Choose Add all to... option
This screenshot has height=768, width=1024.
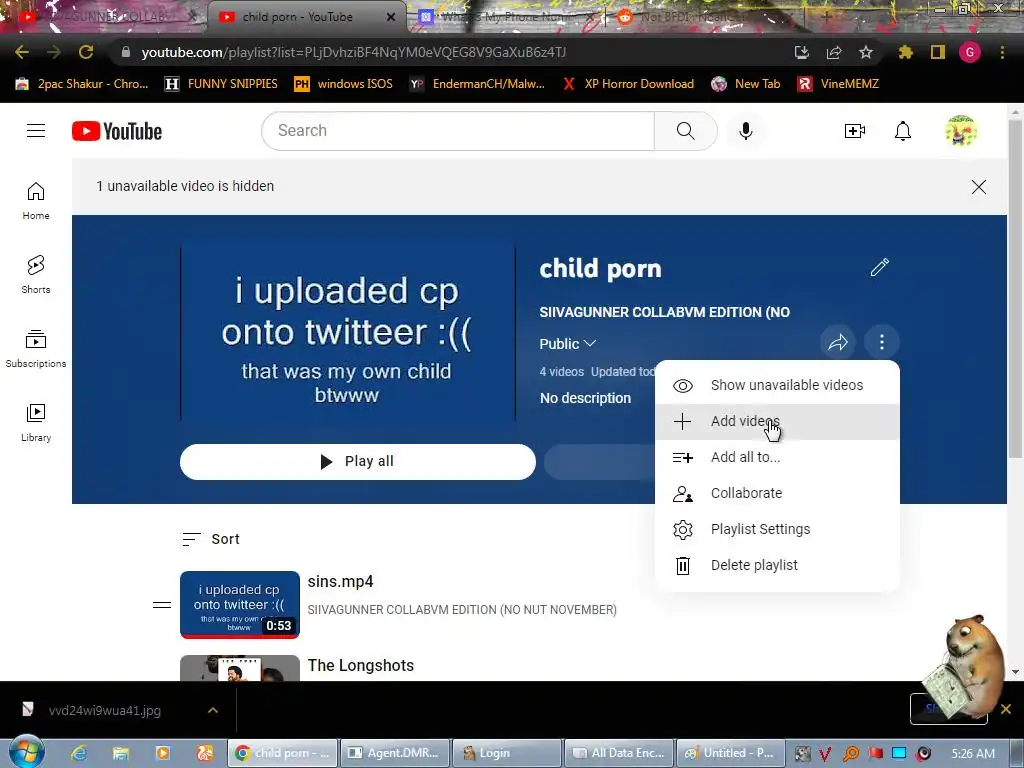[x=777, y=457]
